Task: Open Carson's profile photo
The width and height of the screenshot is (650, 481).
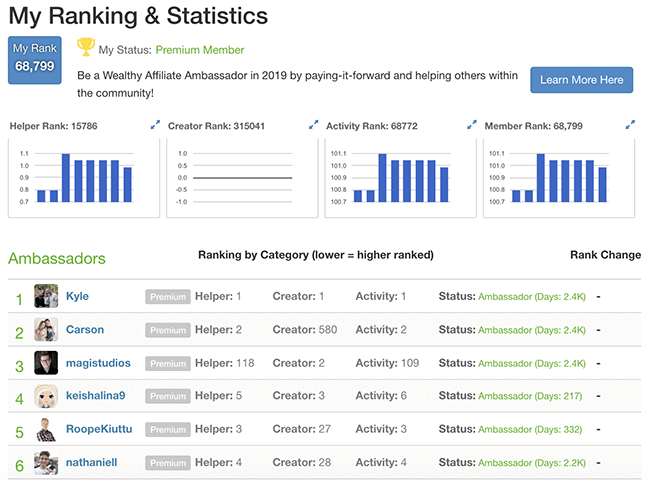Action: (46, 330)
